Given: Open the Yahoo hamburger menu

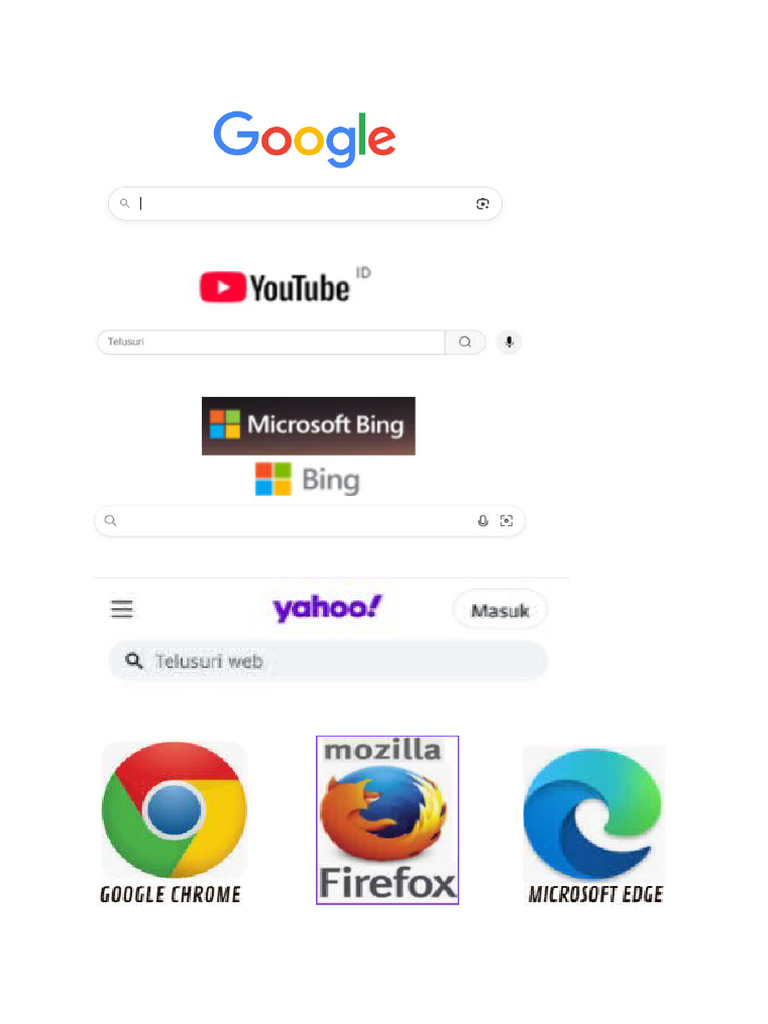Looking at the screenshot, I should [x=122, y=609].
